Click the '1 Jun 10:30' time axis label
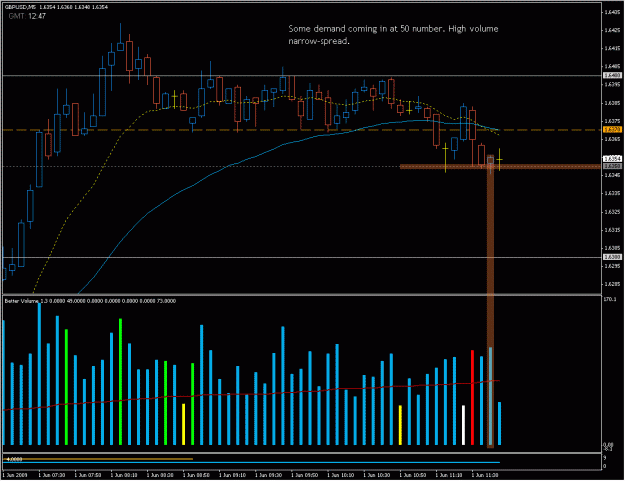 click(377, 475)
